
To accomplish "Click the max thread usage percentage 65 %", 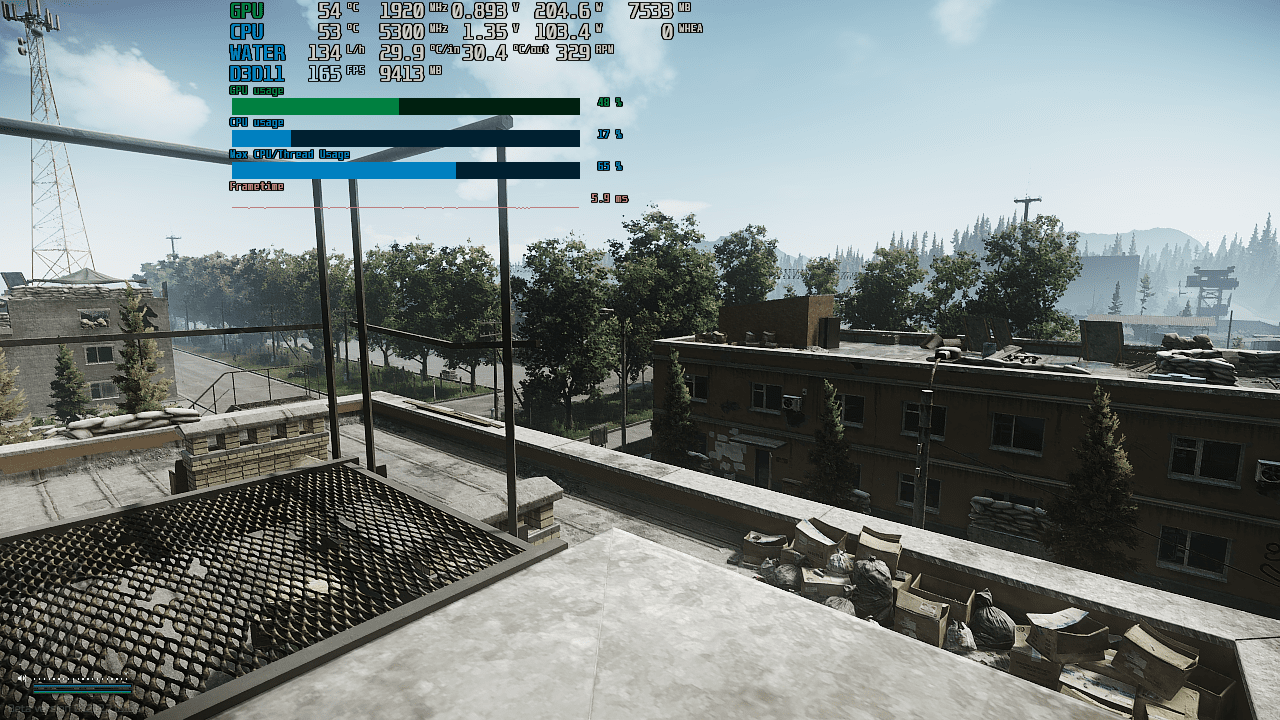I will [609, 166].
